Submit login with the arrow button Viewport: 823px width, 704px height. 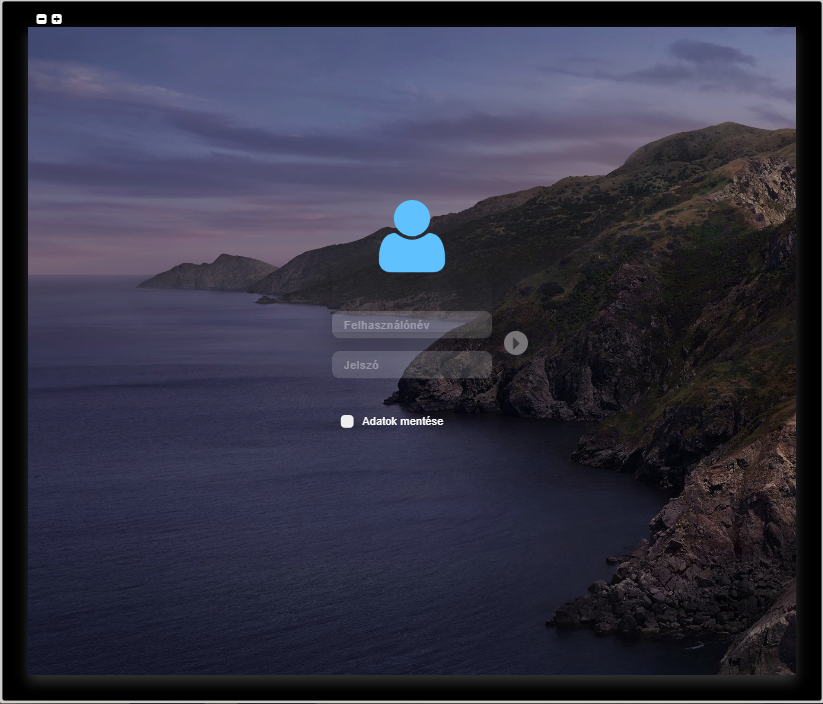(x=516, y=343)
